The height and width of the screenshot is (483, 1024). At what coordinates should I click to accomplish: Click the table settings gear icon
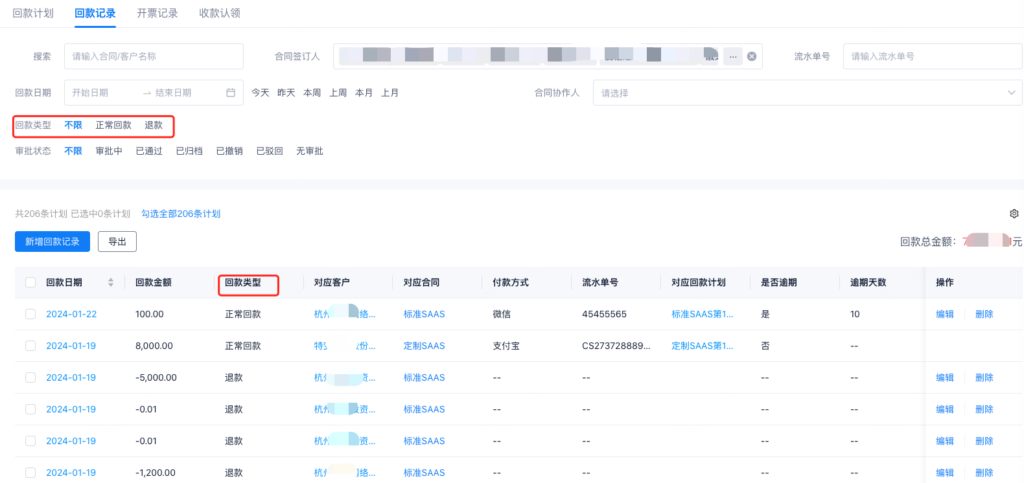pyautogui.click(x=1014, y=214)
